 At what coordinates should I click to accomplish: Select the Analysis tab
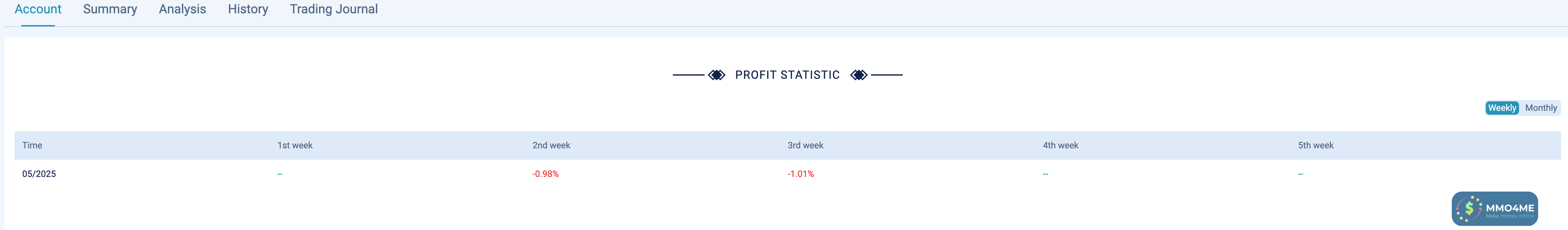[x=183, y=9]
